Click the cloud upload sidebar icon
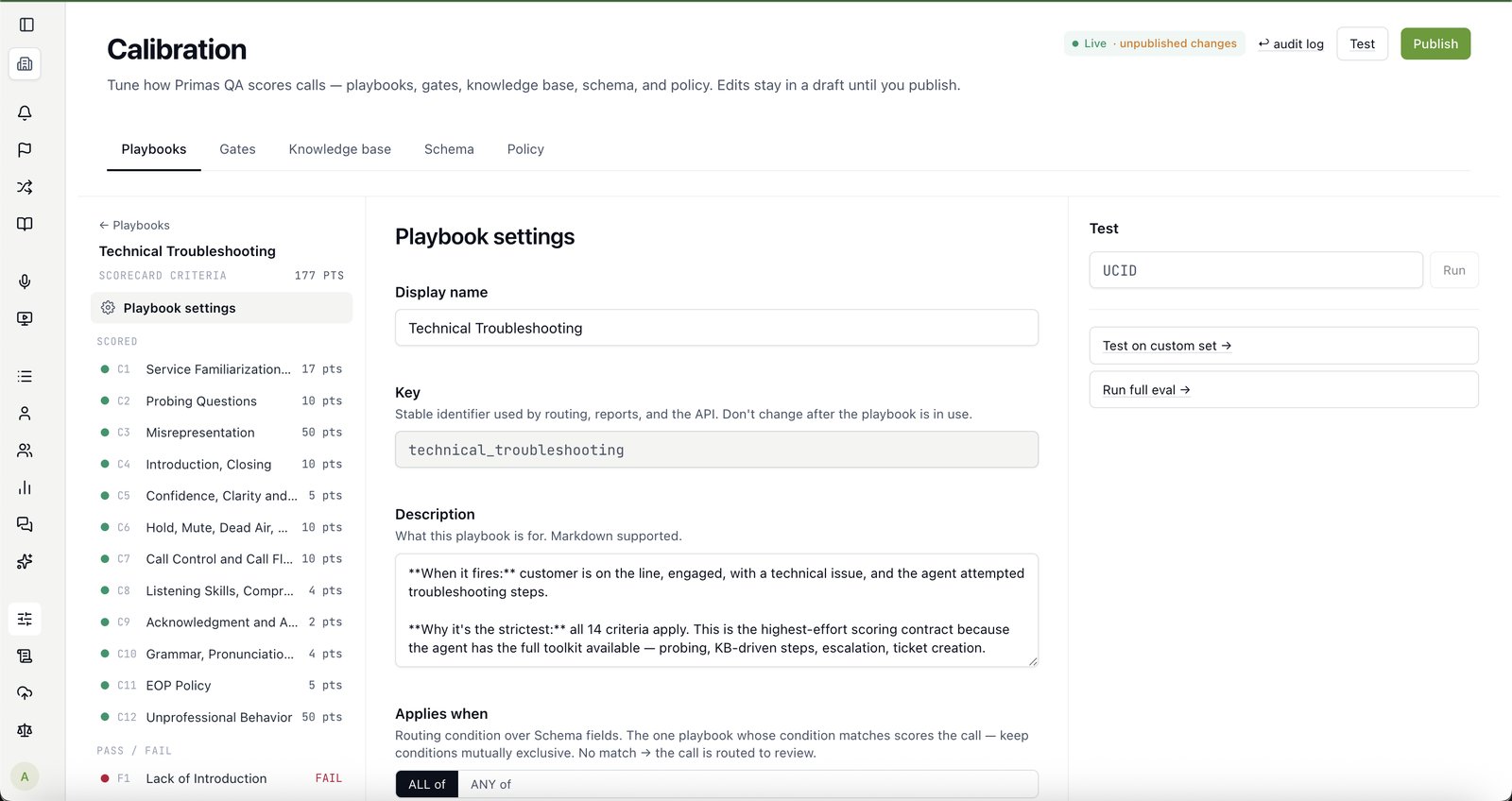 (x=25, y=693)
